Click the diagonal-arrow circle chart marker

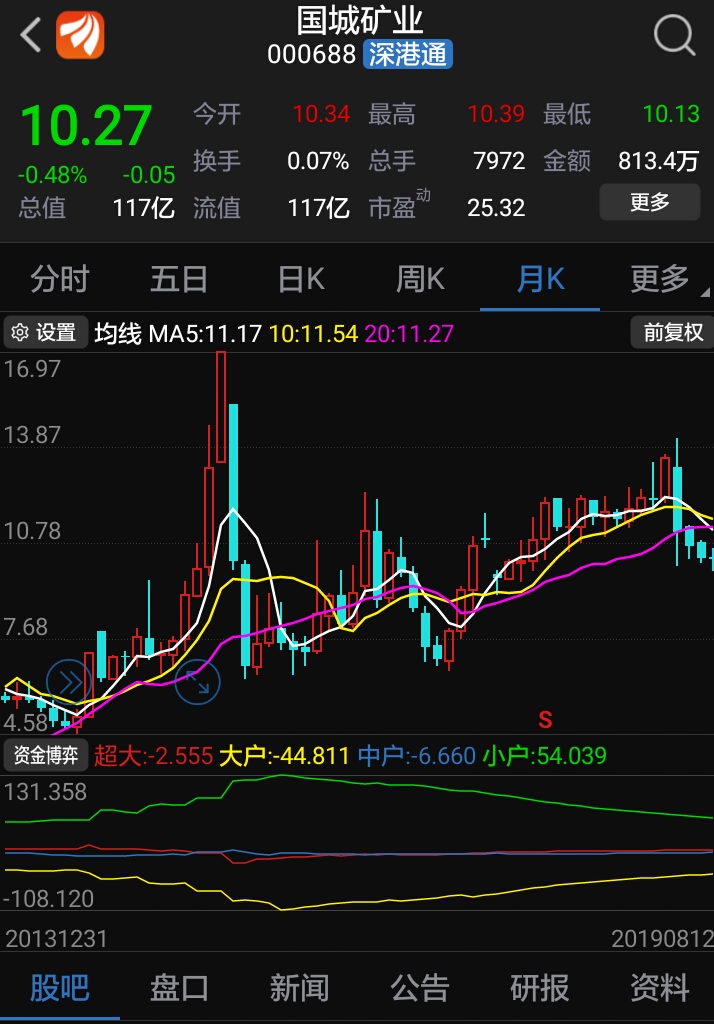click(x=197, y=682)
